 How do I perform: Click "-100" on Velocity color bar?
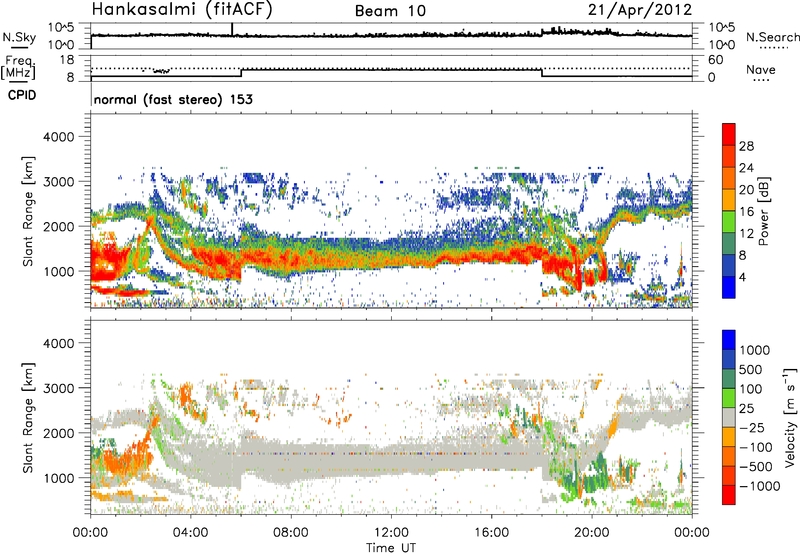(x=756, y=447)
